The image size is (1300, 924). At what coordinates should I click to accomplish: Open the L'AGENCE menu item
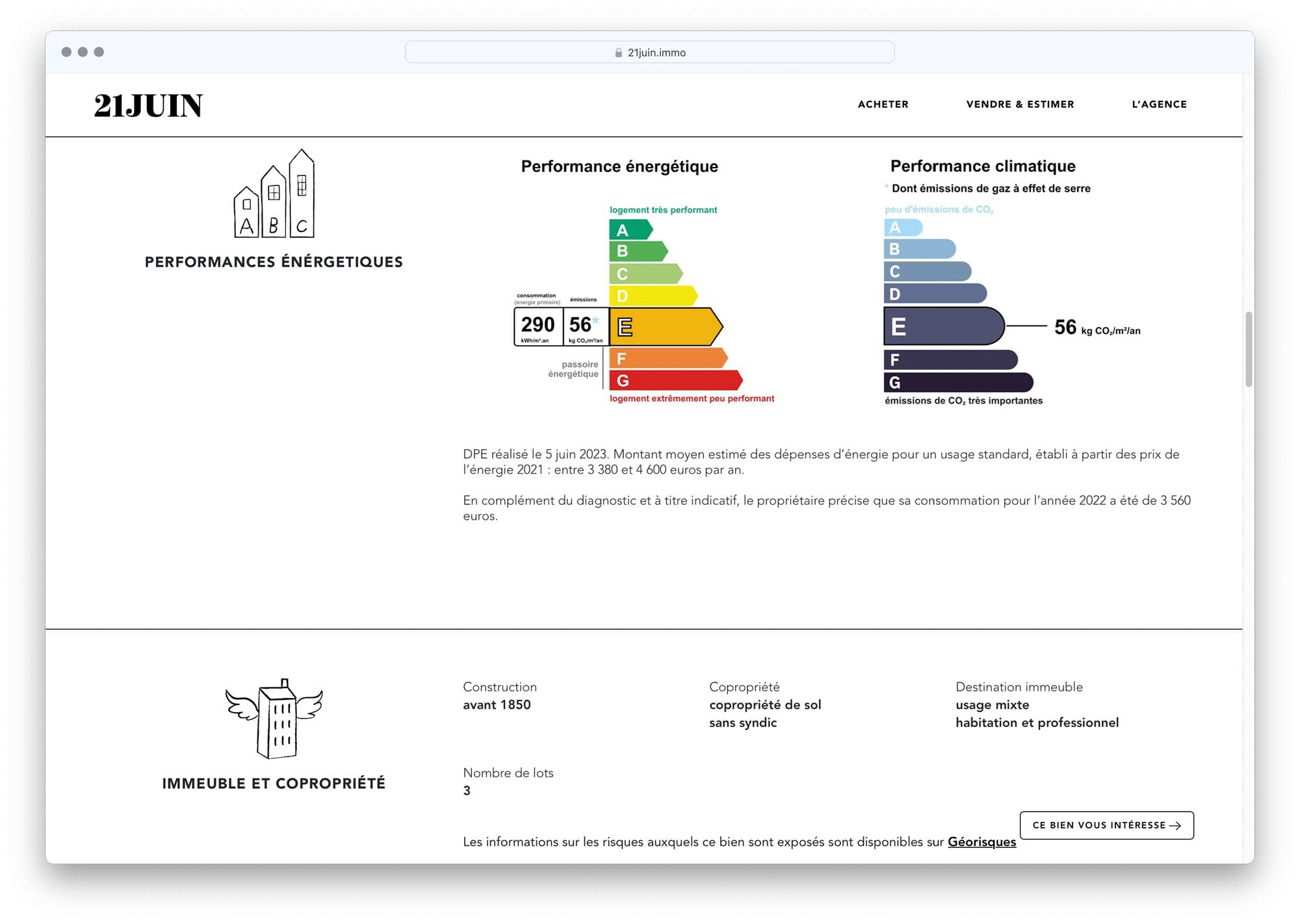tap(1159, 104)
